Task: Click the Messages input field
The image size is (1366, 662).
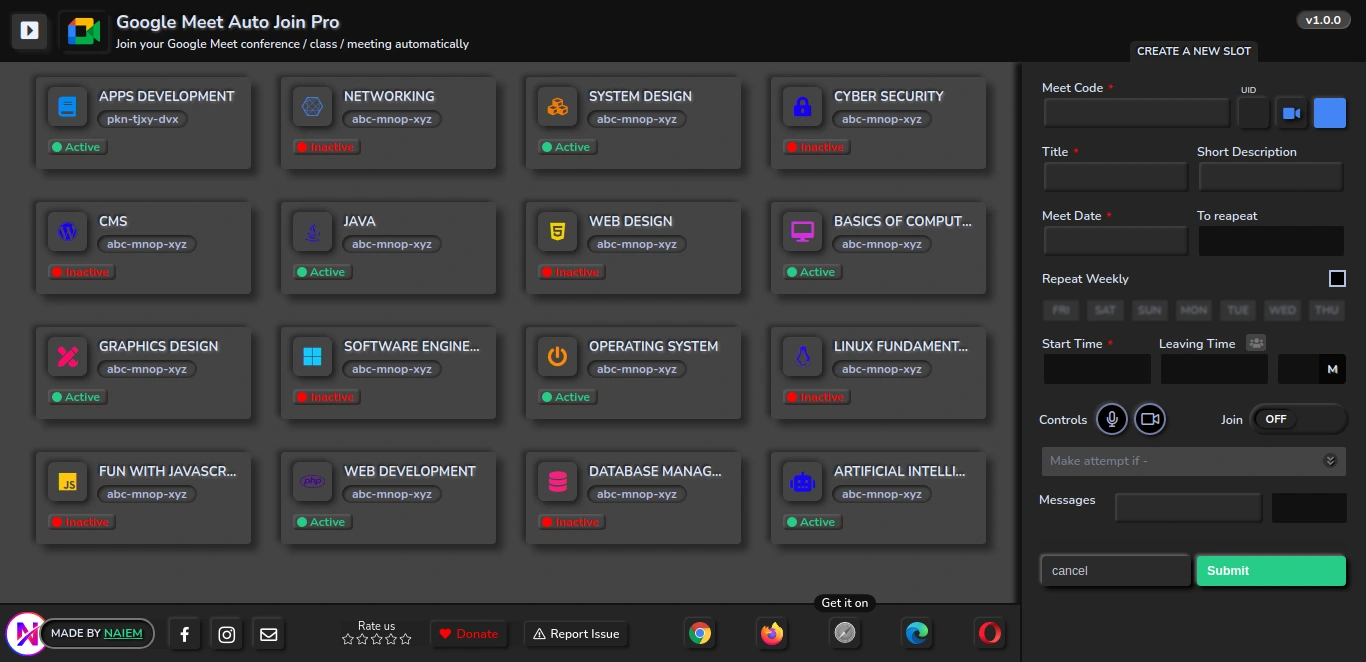Action: (x=1189, y=508)
